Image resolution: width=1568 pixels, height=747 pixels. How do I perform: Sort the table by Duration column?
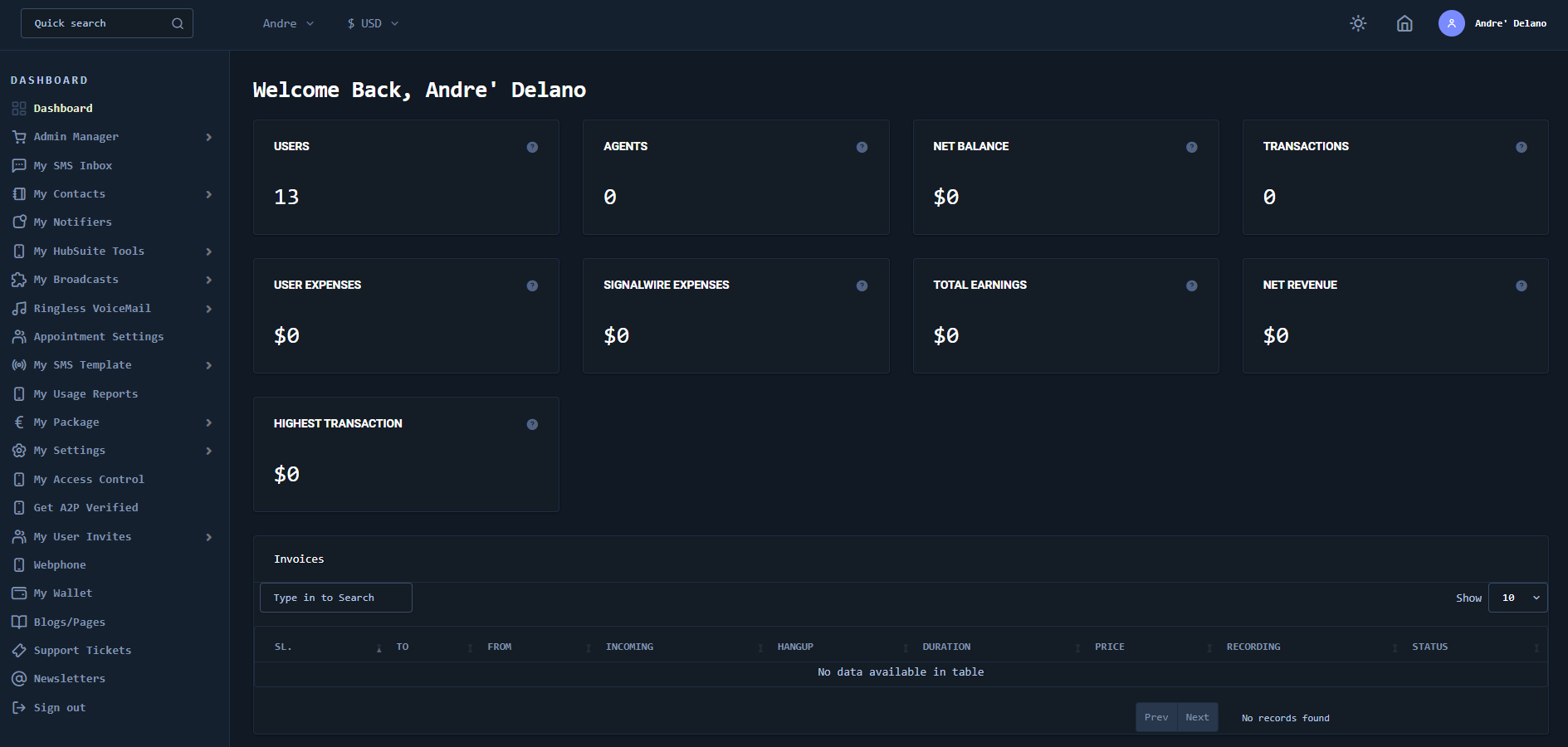[946, 647]
